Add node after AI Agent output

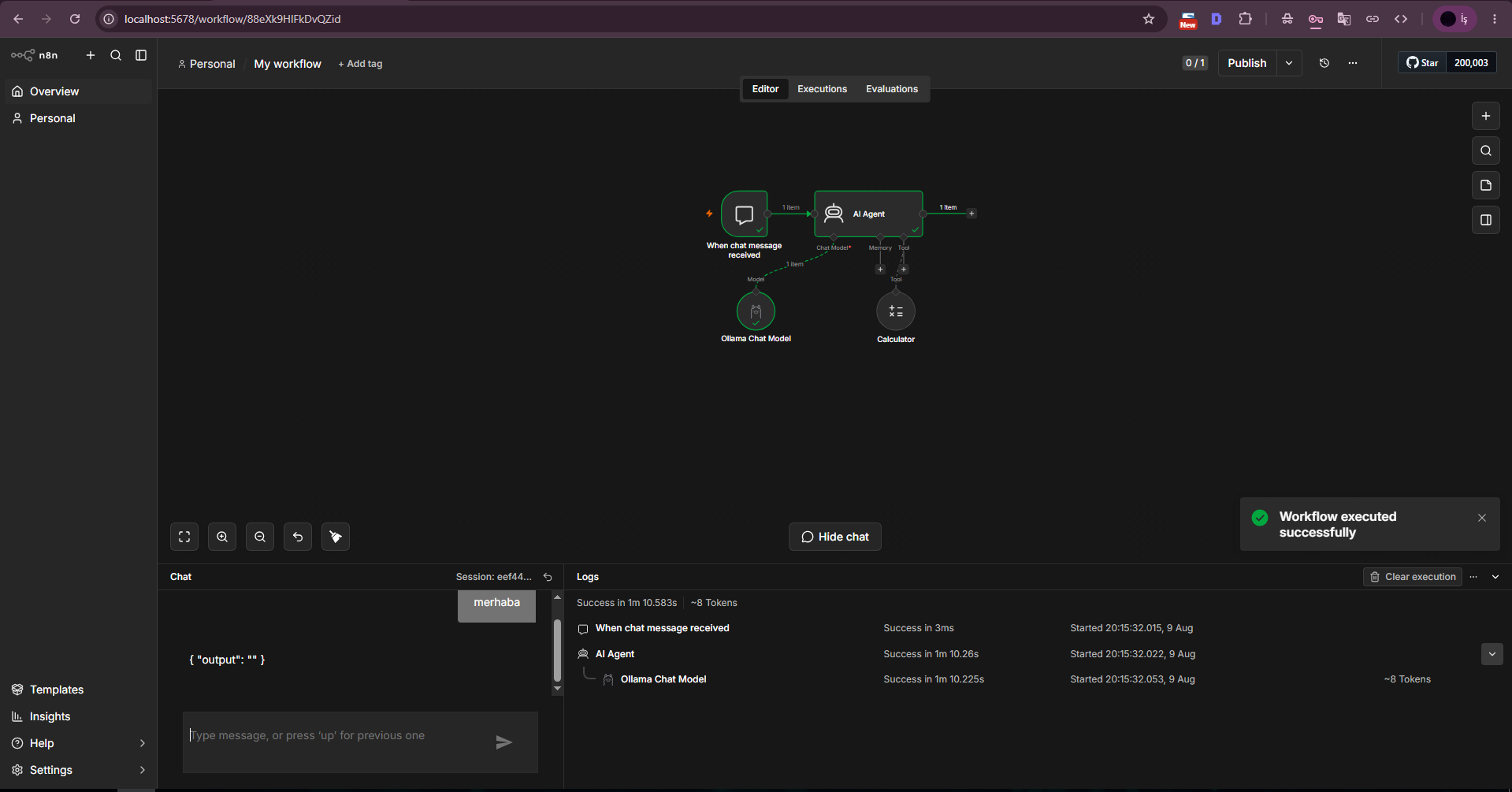(971, 214)
